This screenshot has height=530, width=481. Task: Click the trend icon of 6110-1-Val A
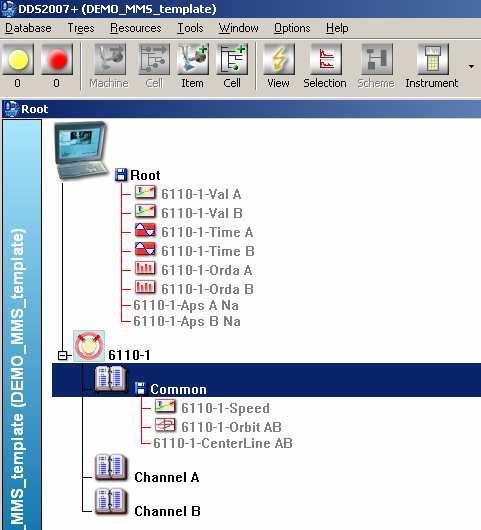pyautogui.click(x=145, y=193)
